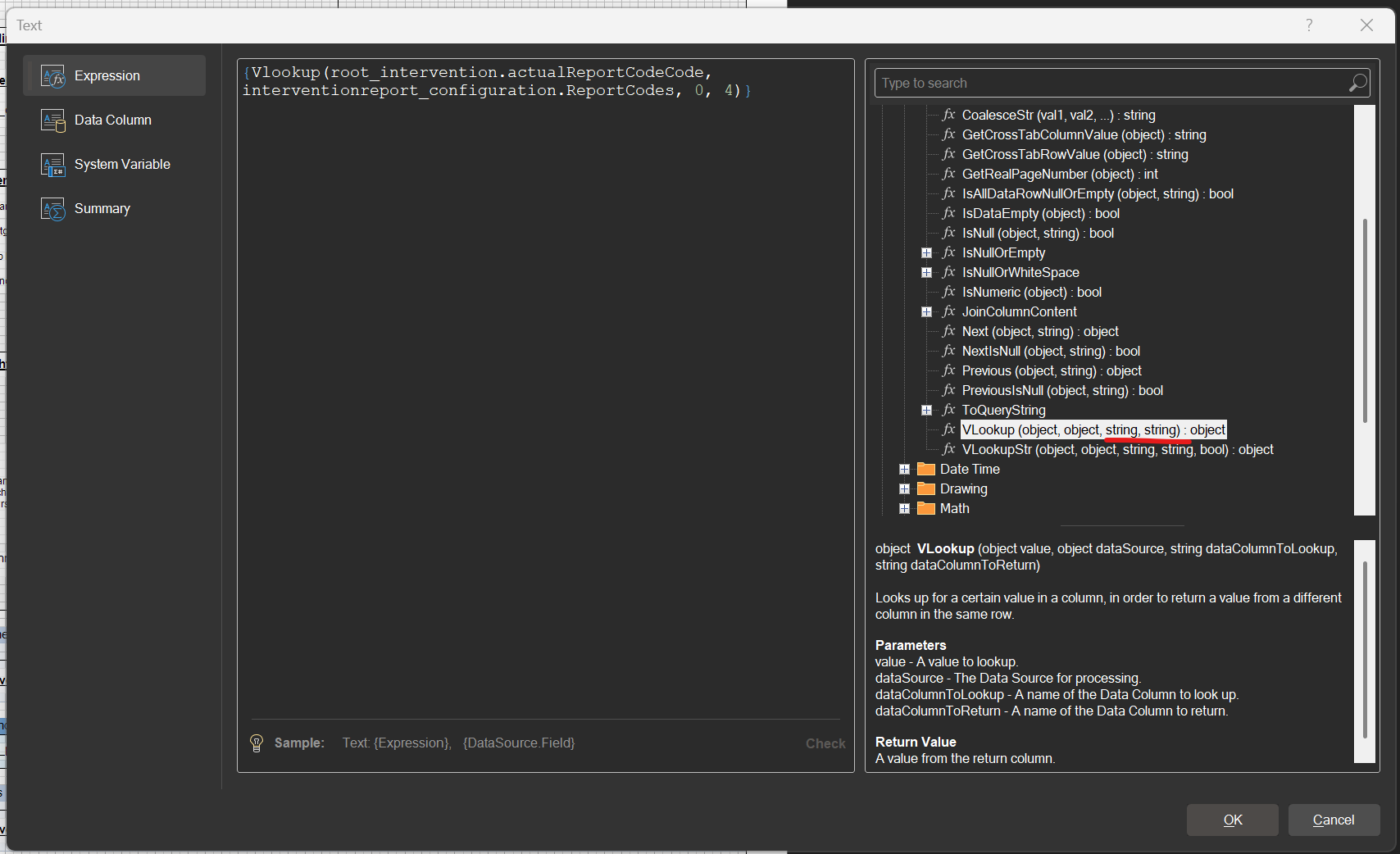Open the System Variable tab

coord(115,164)
